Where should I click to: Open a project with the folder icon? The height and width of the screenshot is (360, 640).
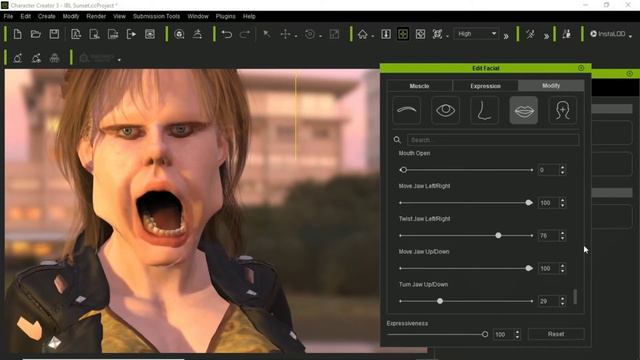[x=36, y=34]
